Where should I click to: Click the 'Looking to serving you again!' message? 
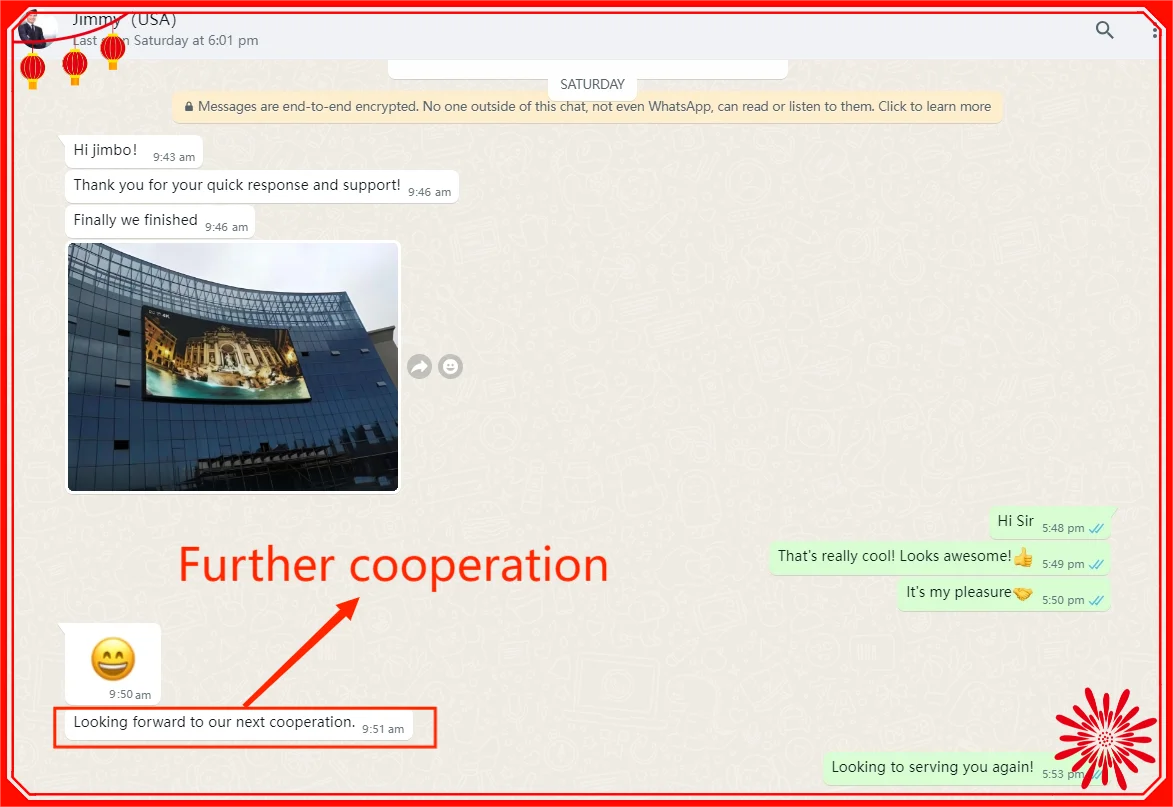click(932, 768)
